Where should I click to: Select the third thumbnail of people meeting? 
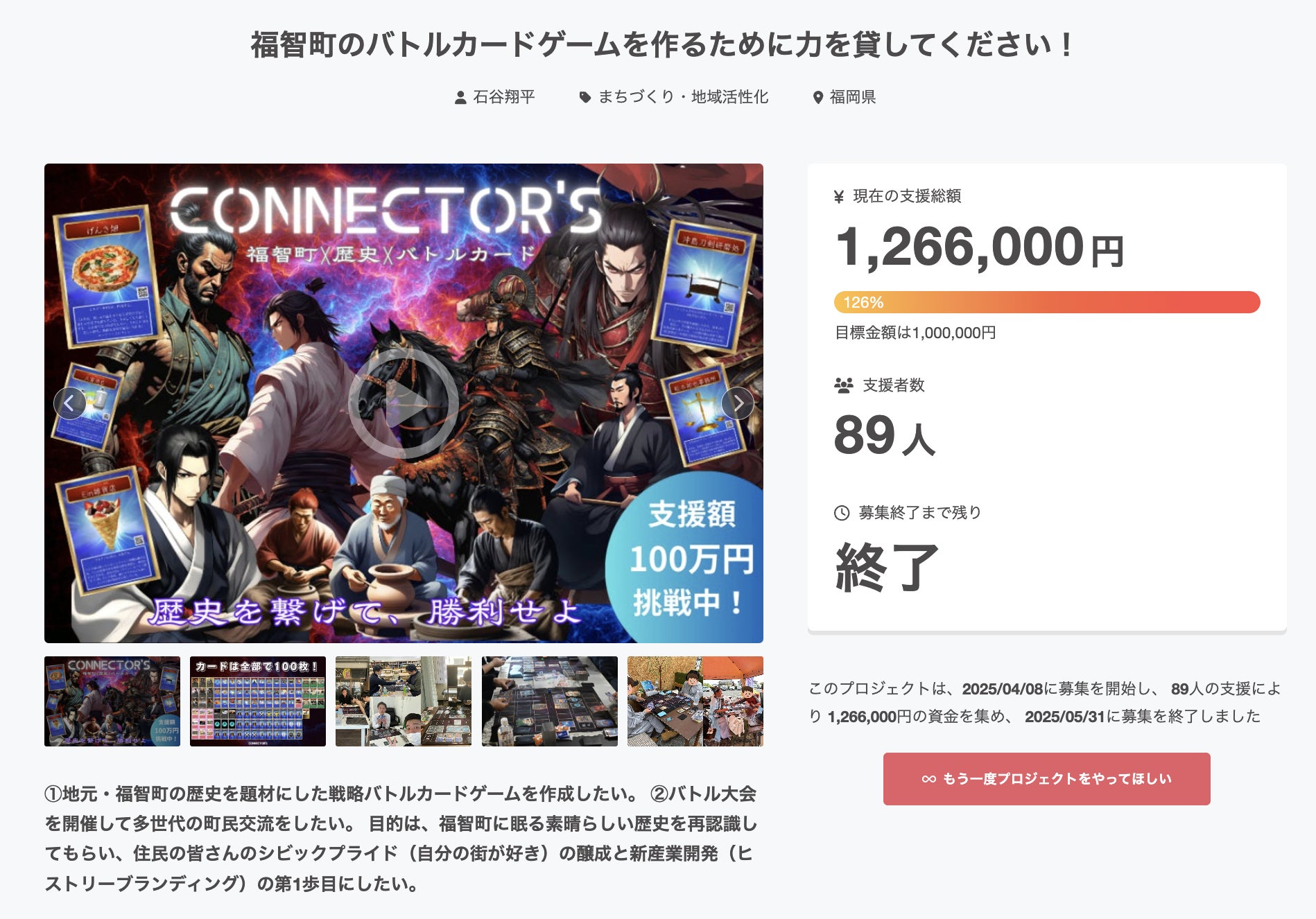[404, 701]
